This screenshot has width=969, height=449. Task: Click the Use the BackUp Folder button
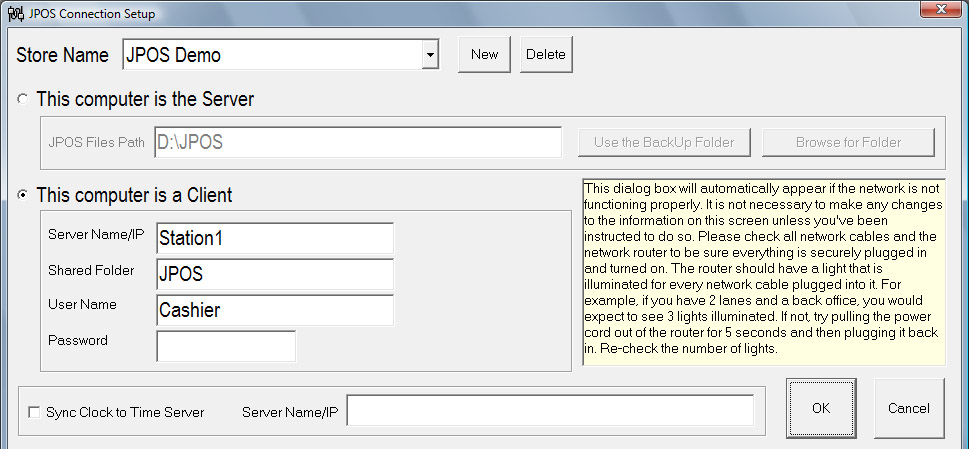[664, 142]
